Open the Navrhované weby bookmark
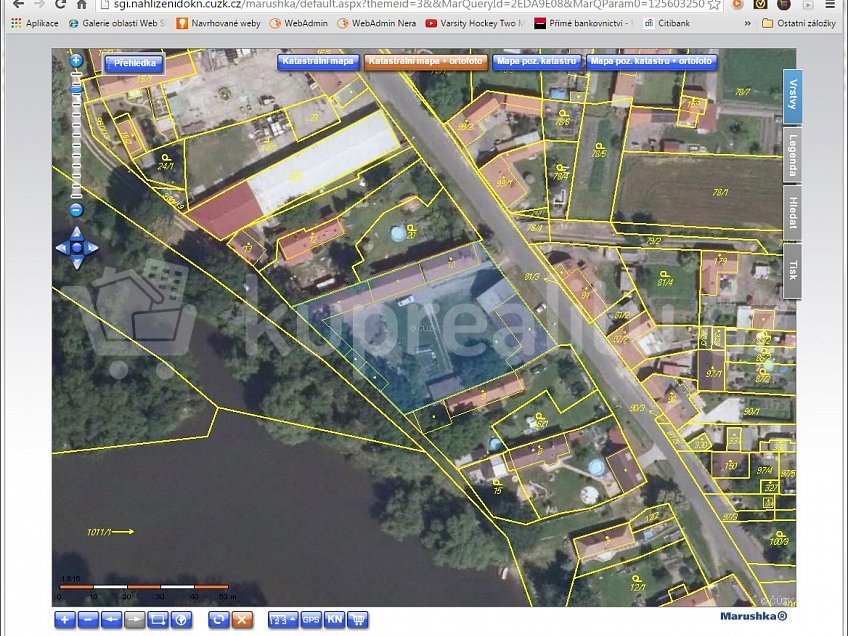 [x=218, y=23]
